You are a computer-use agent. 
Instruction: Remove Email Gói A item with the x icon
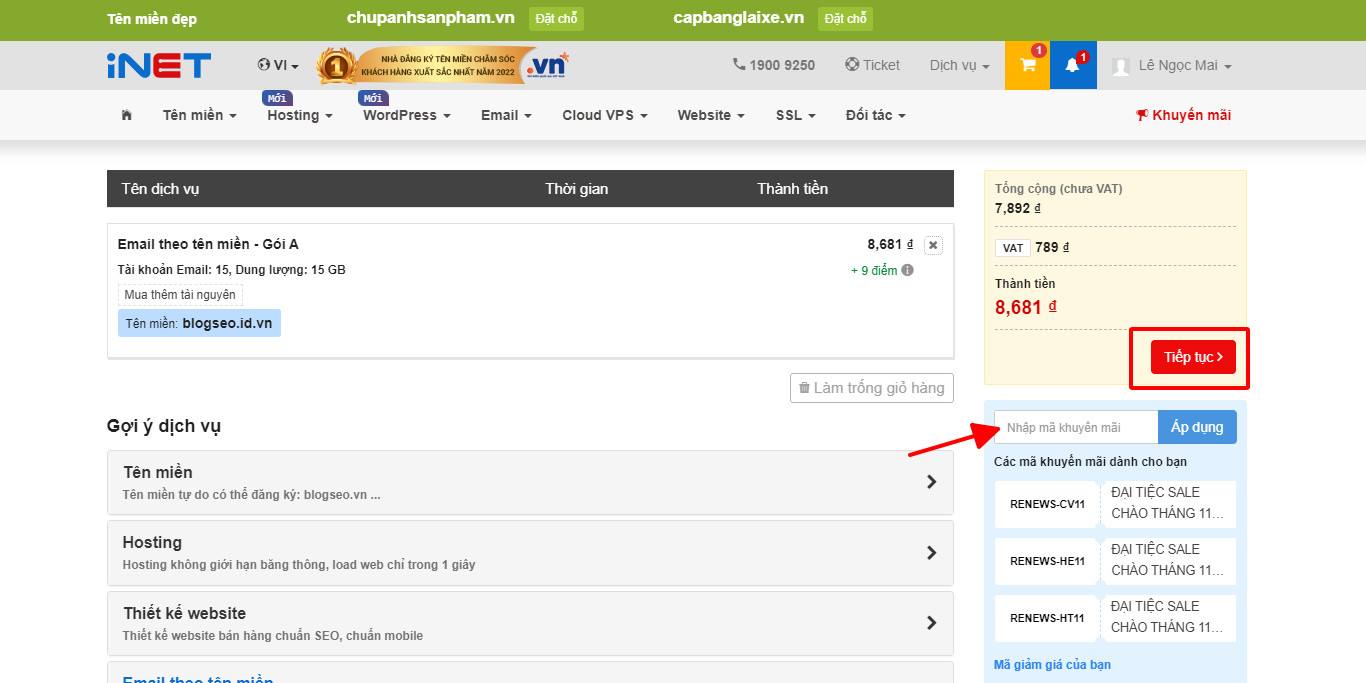click(x=933, y=245)
